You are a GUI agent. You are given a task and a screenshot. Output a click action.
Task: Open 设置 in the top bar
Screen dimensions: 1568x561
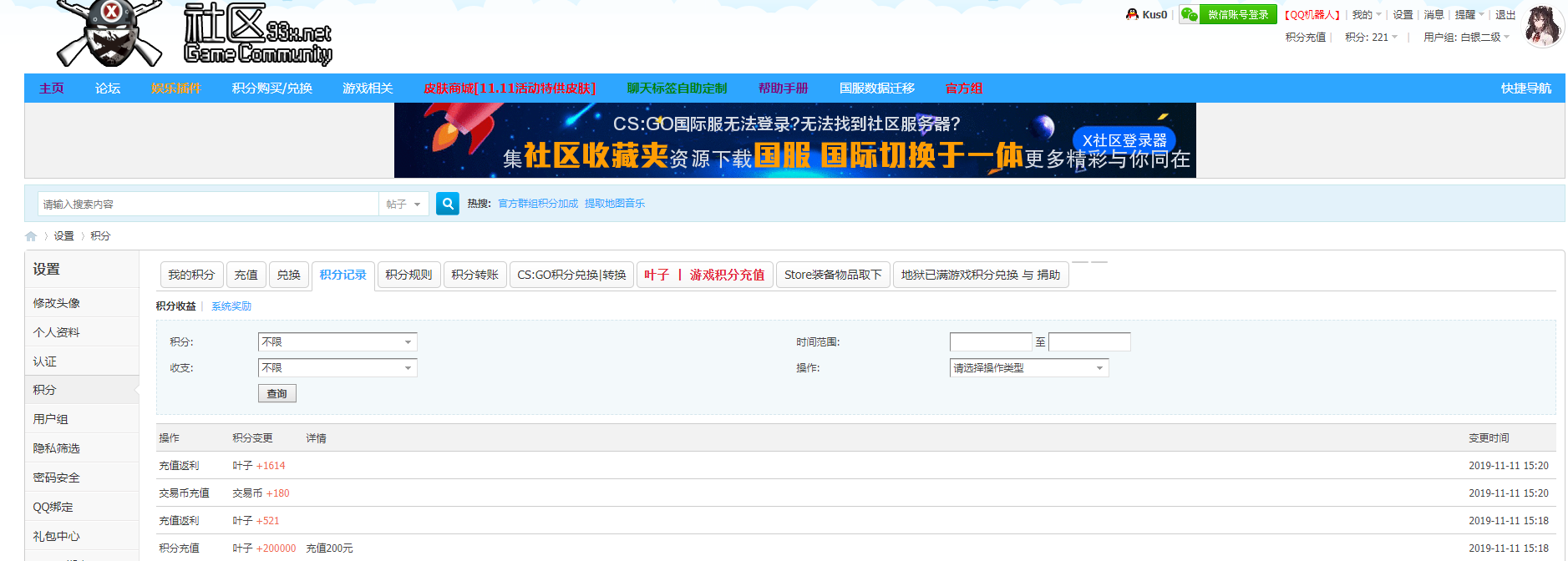coord(1403,15)
